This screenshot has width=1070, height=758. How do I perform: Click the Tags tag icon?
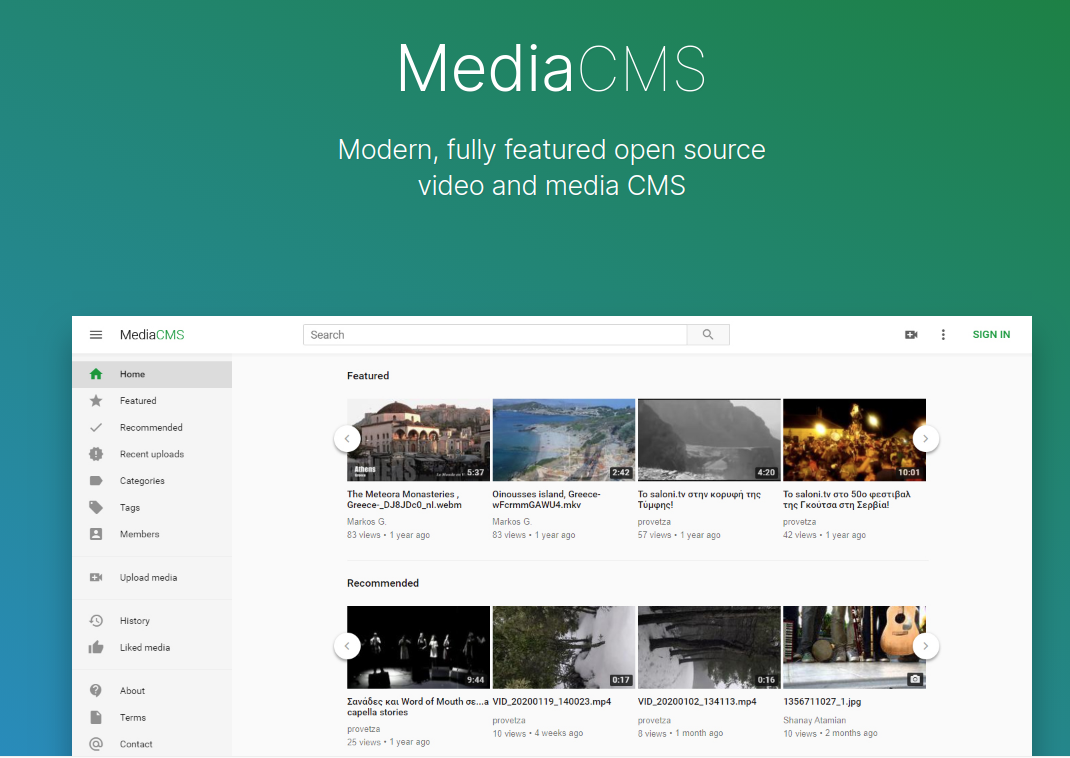point(96,508)
